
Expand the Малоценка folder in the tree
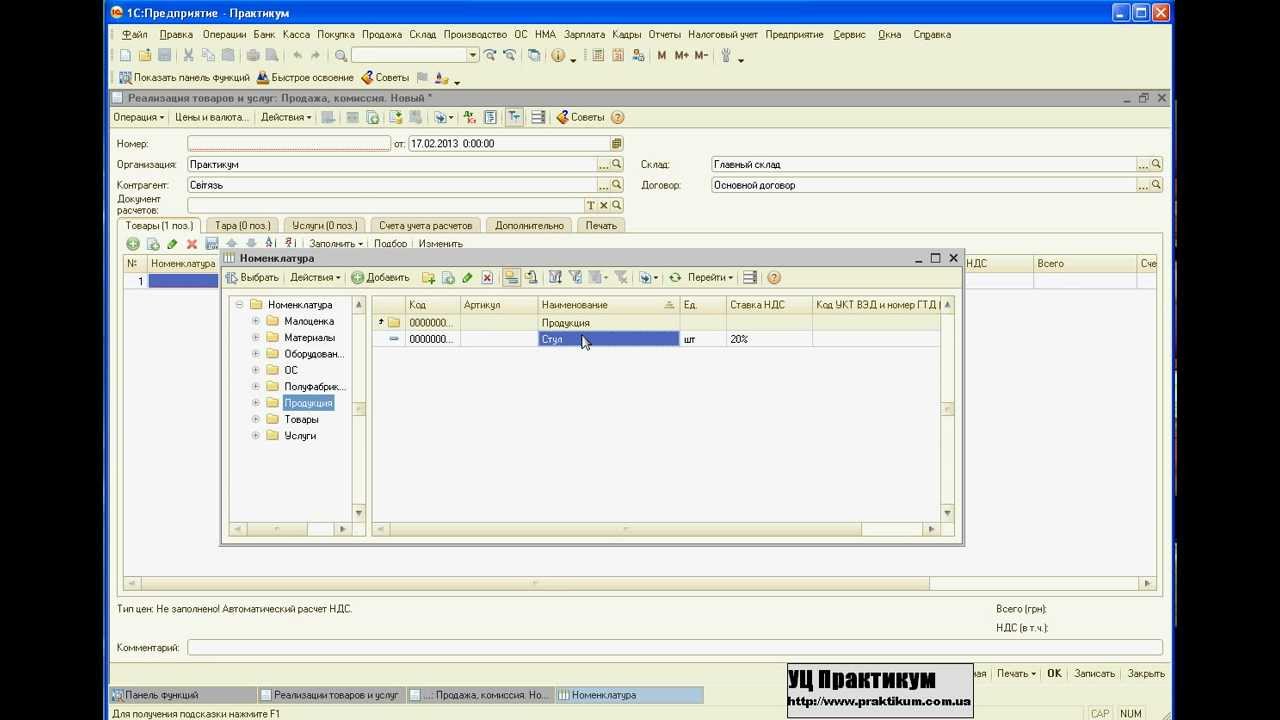point(256,321)
